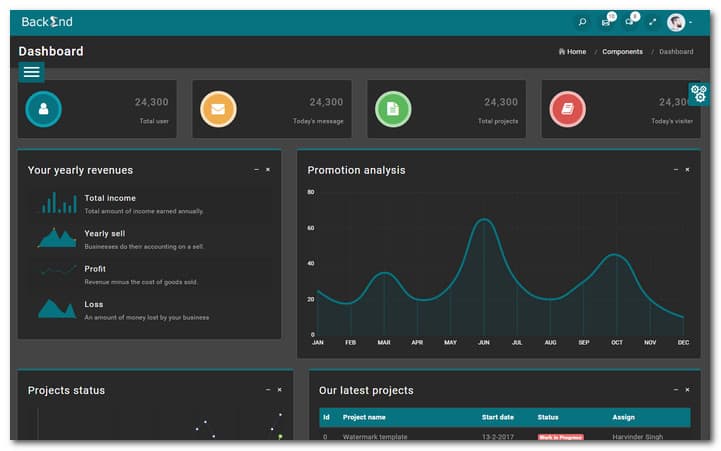This screenshot has height=451, width=721.
Task: Click the Profit line chart icon
Action: pos(58,270)
